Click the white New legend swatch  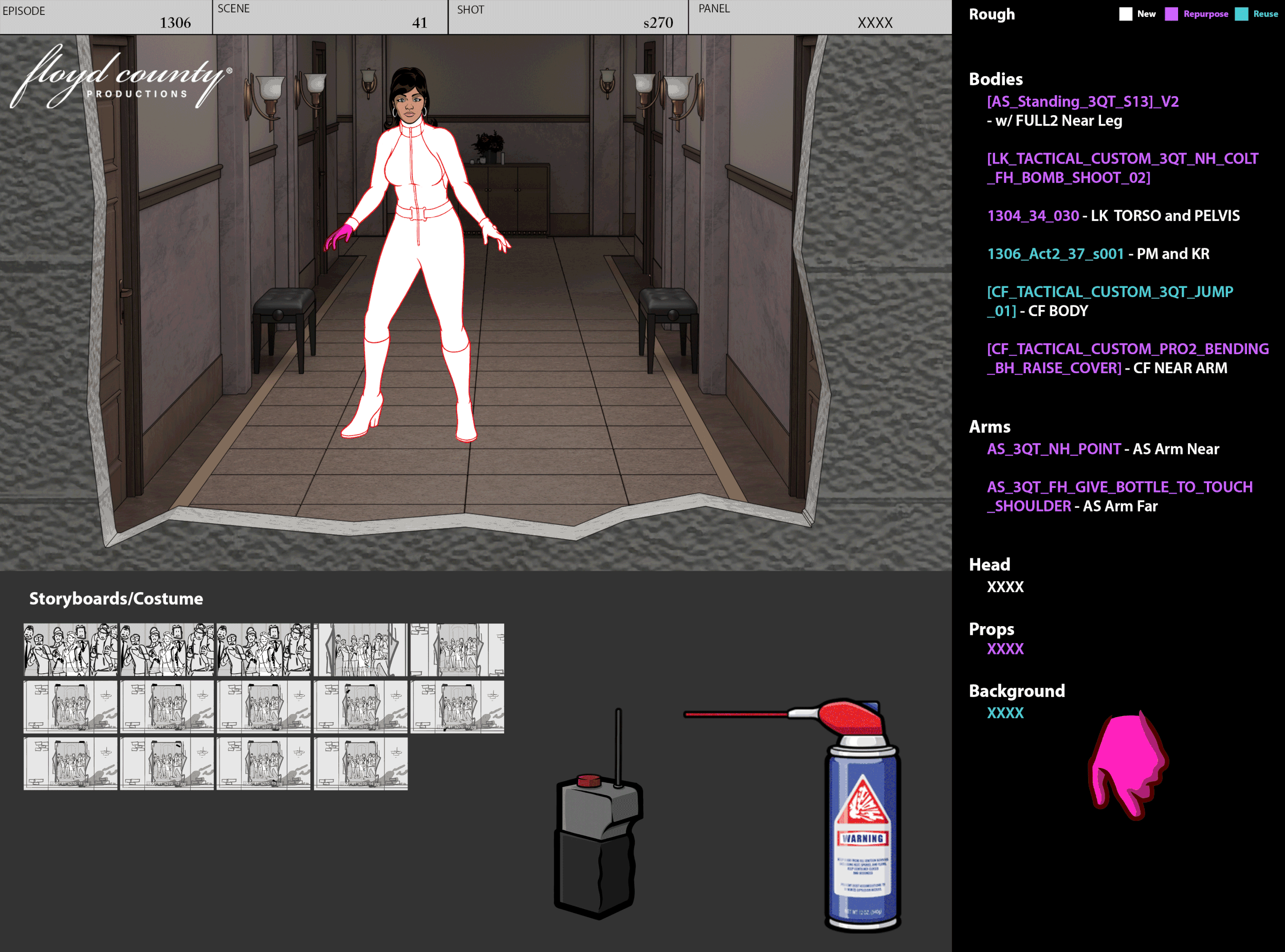point(1125,14)
